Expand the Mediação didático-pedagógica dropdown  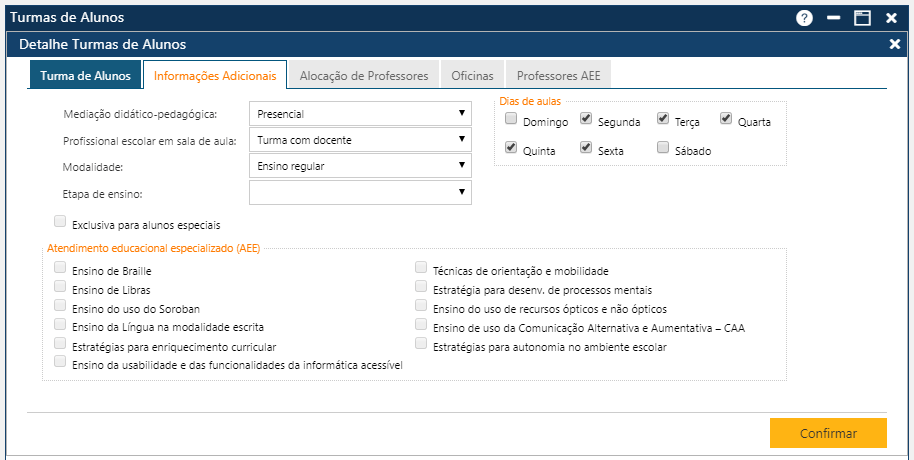[360, 114]
